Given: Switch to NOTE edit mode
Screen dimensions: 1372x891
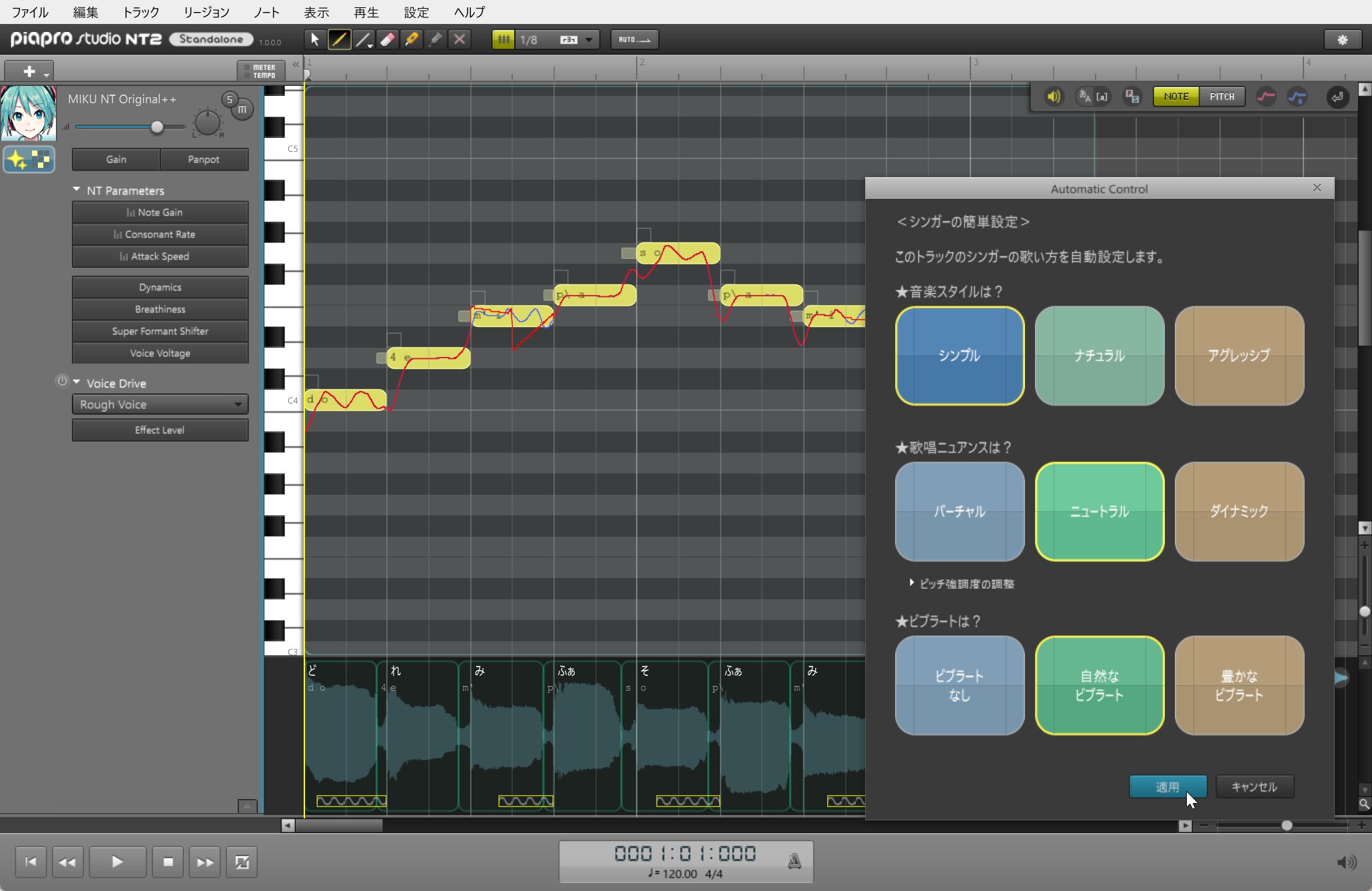Looking at the screenshot, I should pyautogui.click(x=1176, y=97).
